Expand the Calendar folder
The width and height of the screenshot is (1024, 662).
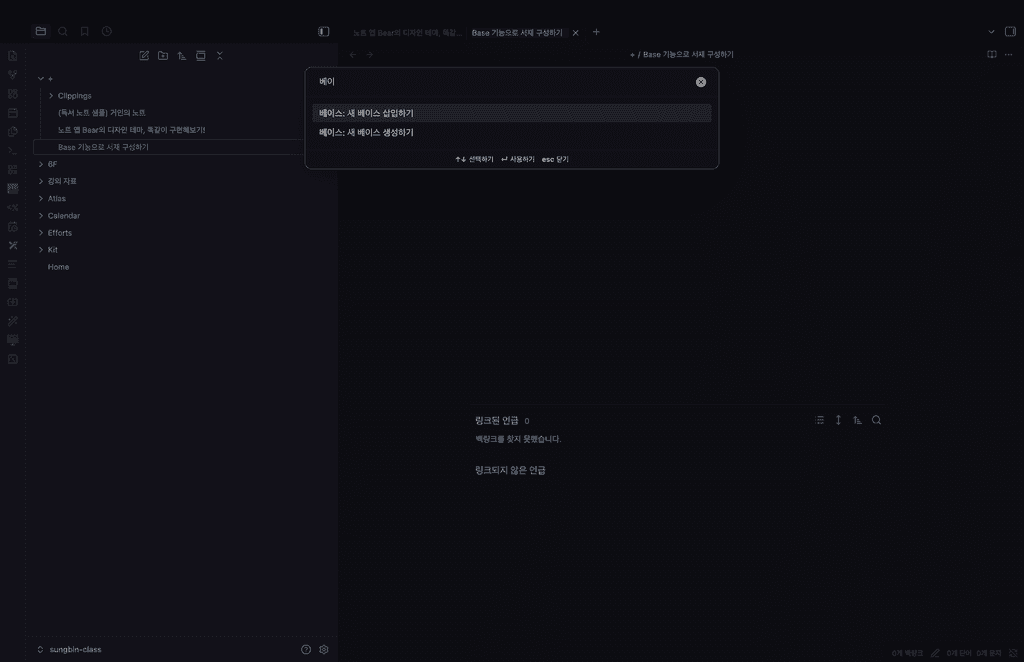(40, 215)
